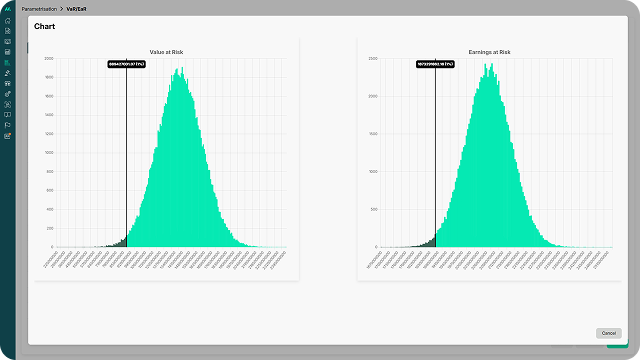640x360 pixels.
Task: Select the highlighted bar-chart icon in the sidebar
Action: (x=7, y=62)
